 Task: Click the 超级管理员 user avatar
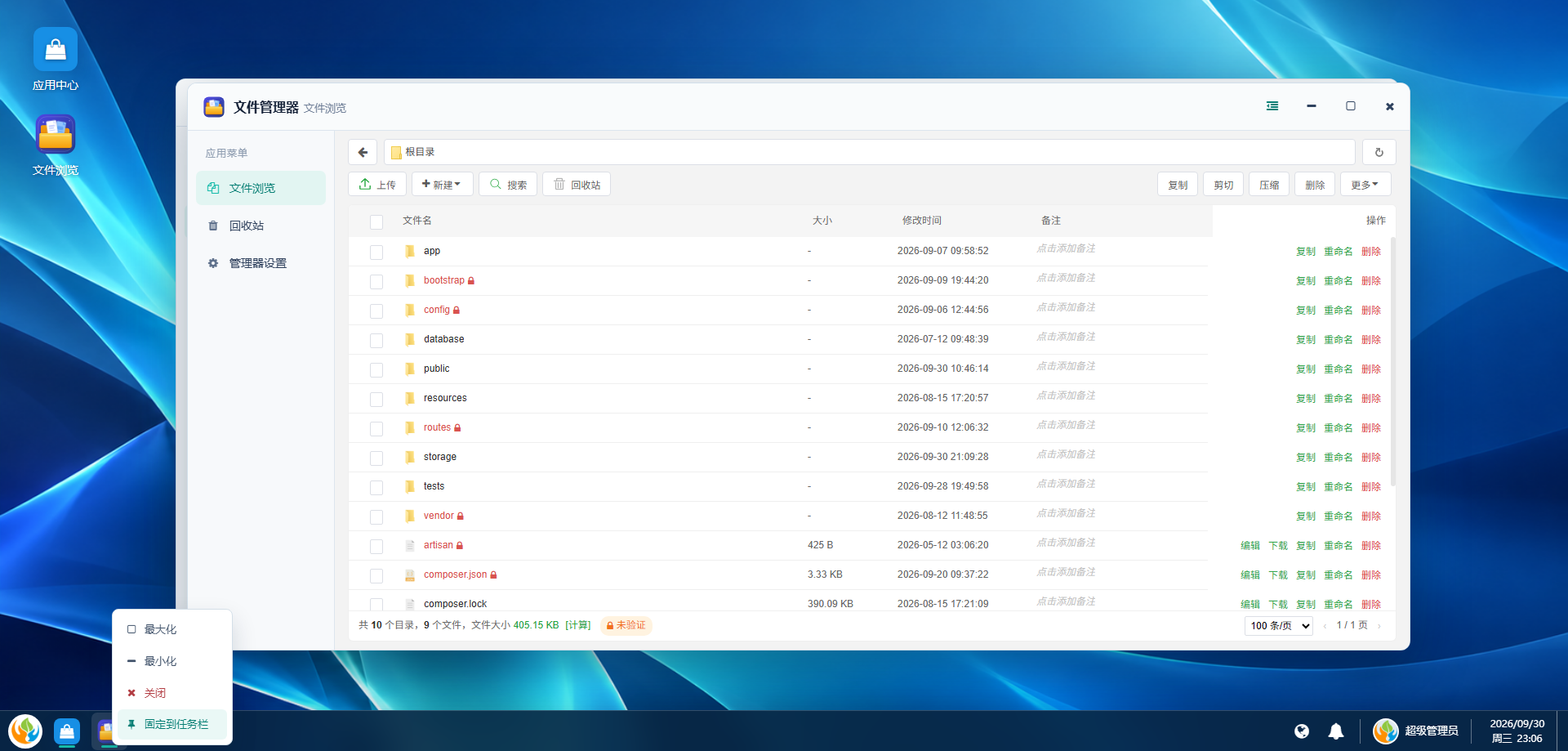point(1386,731)
